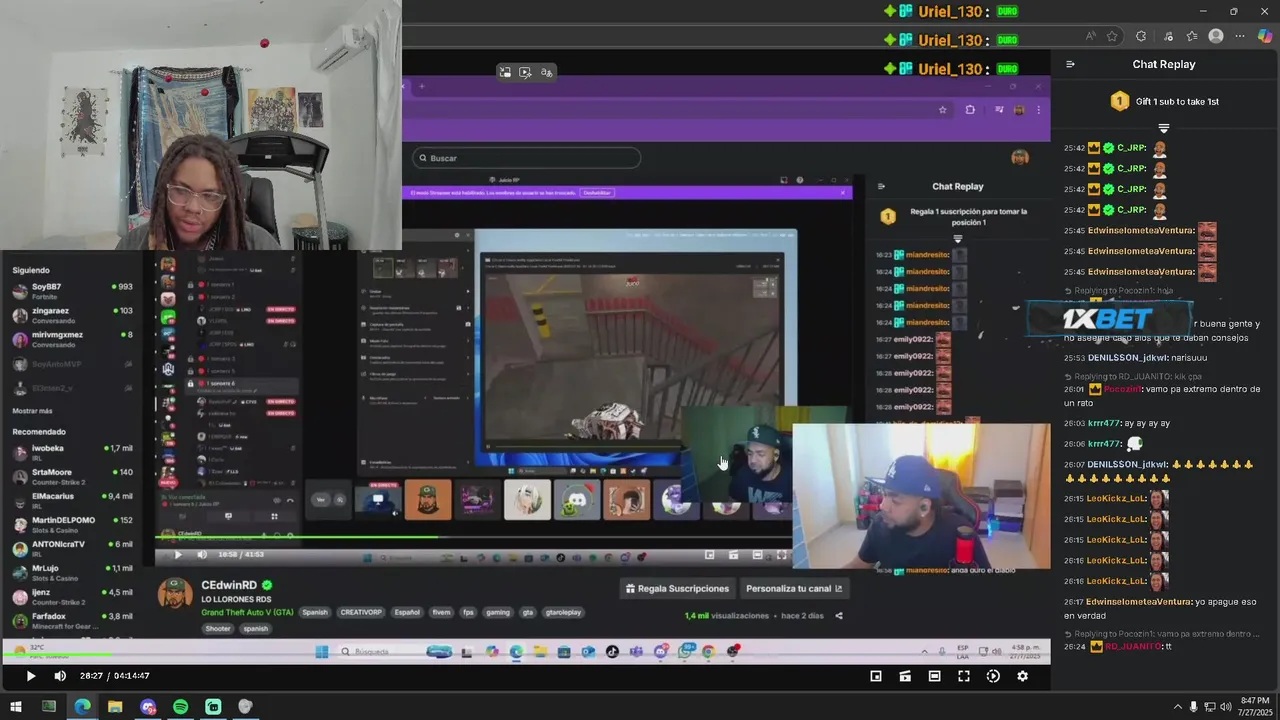Open the extensions icon in the purple browser toolbar
The width and height of the screenshot is (1280, 720).
(970, 110)
